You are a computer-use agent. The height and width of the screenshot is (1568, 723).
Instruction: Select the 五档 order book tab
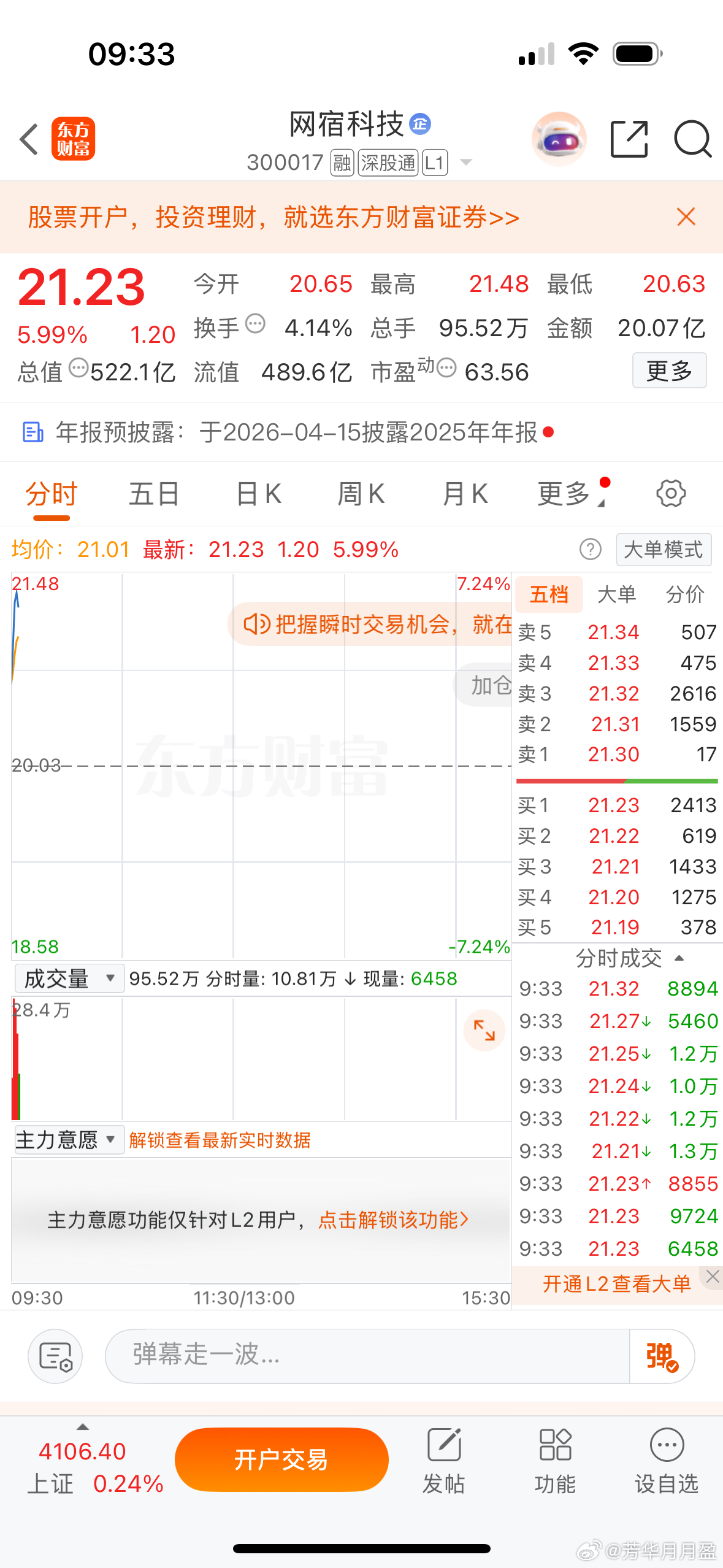click(x=549, y=594)
